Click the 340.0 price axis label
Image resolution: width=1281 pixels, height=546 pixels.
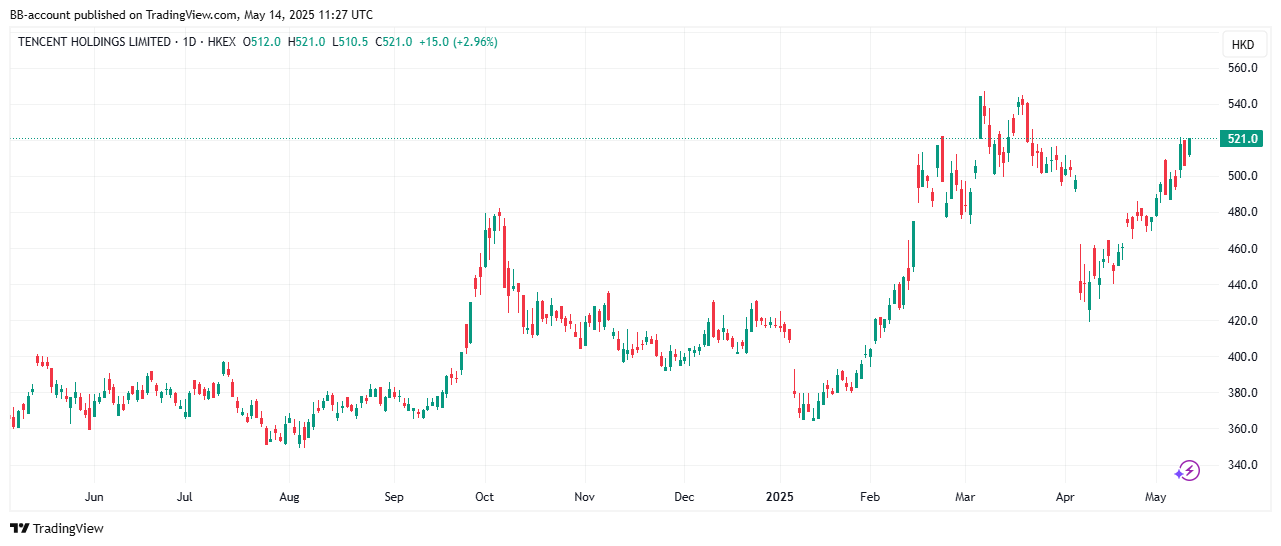tap(1242, 465)
